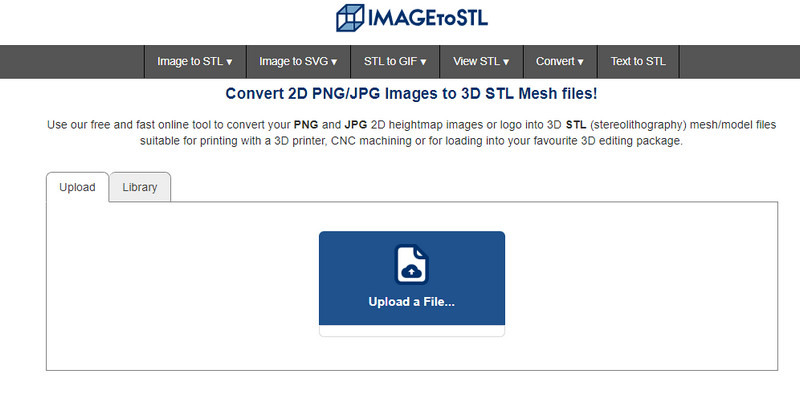
Task: Click the Convert 2D PNG/JPG heading
Action: pyautogui.click(x=411, y=94)
